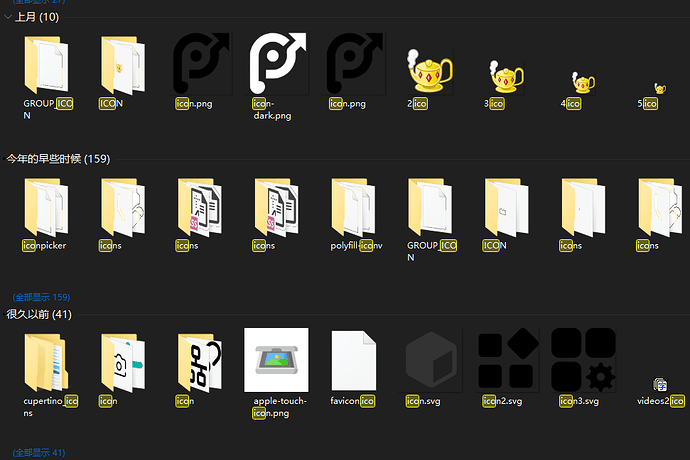Screen dimensions: 690x460
Task: Open the apple-touch-icon.png scanner image
Action: [277, 360]
